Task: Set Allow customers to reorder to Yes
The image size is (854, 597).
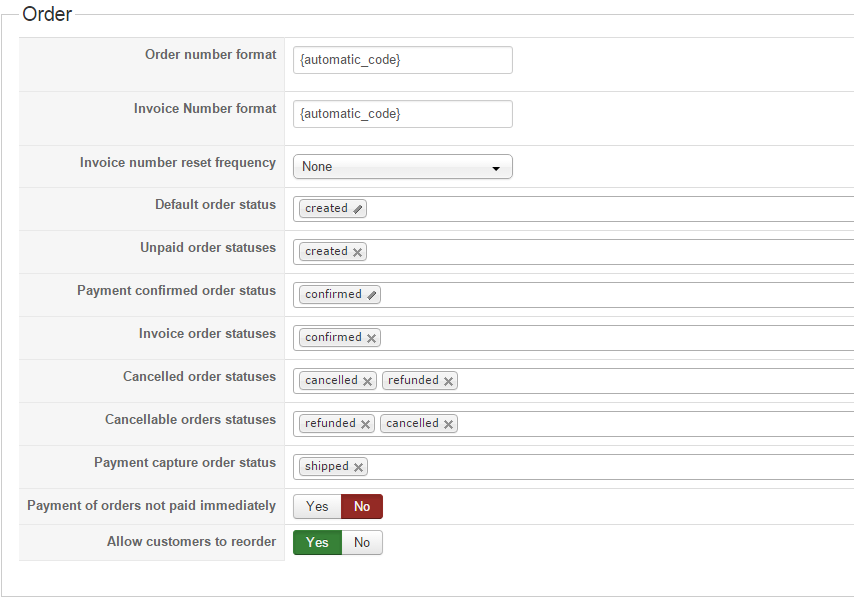Action: coord(317,543)
